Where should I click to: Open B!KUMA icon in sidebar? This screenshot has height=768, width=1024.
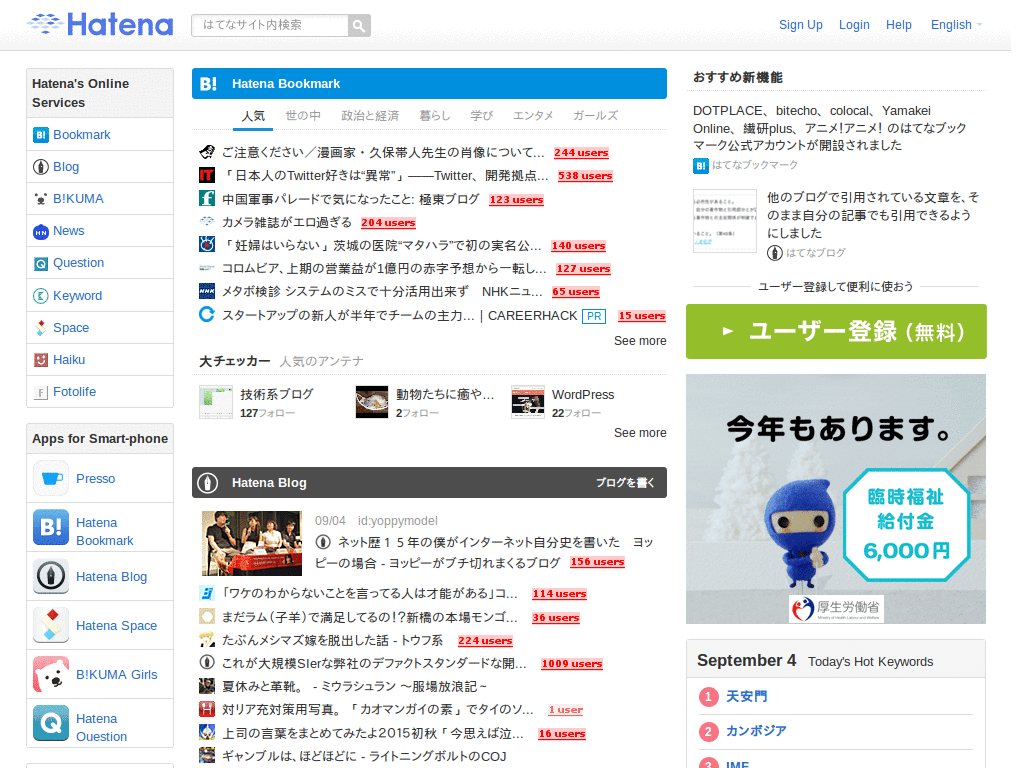[x=40, y=199]
